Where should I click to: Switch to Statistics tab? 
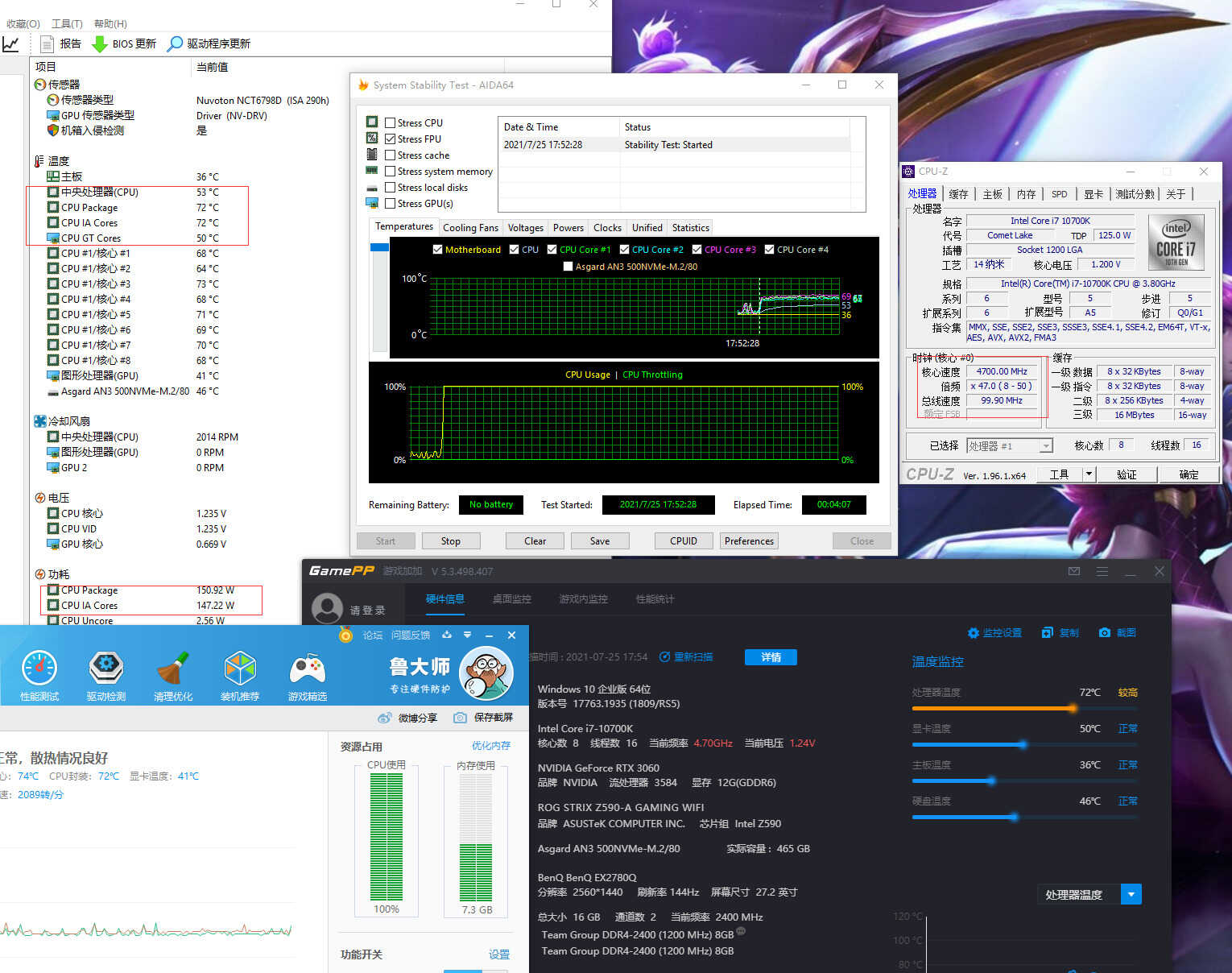pyautogui.click(x=691, y=228)
